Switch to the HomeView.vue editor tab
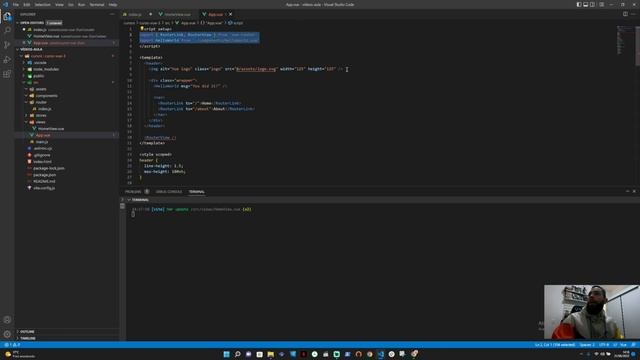The image size is (640, 360). click(177, 14)
